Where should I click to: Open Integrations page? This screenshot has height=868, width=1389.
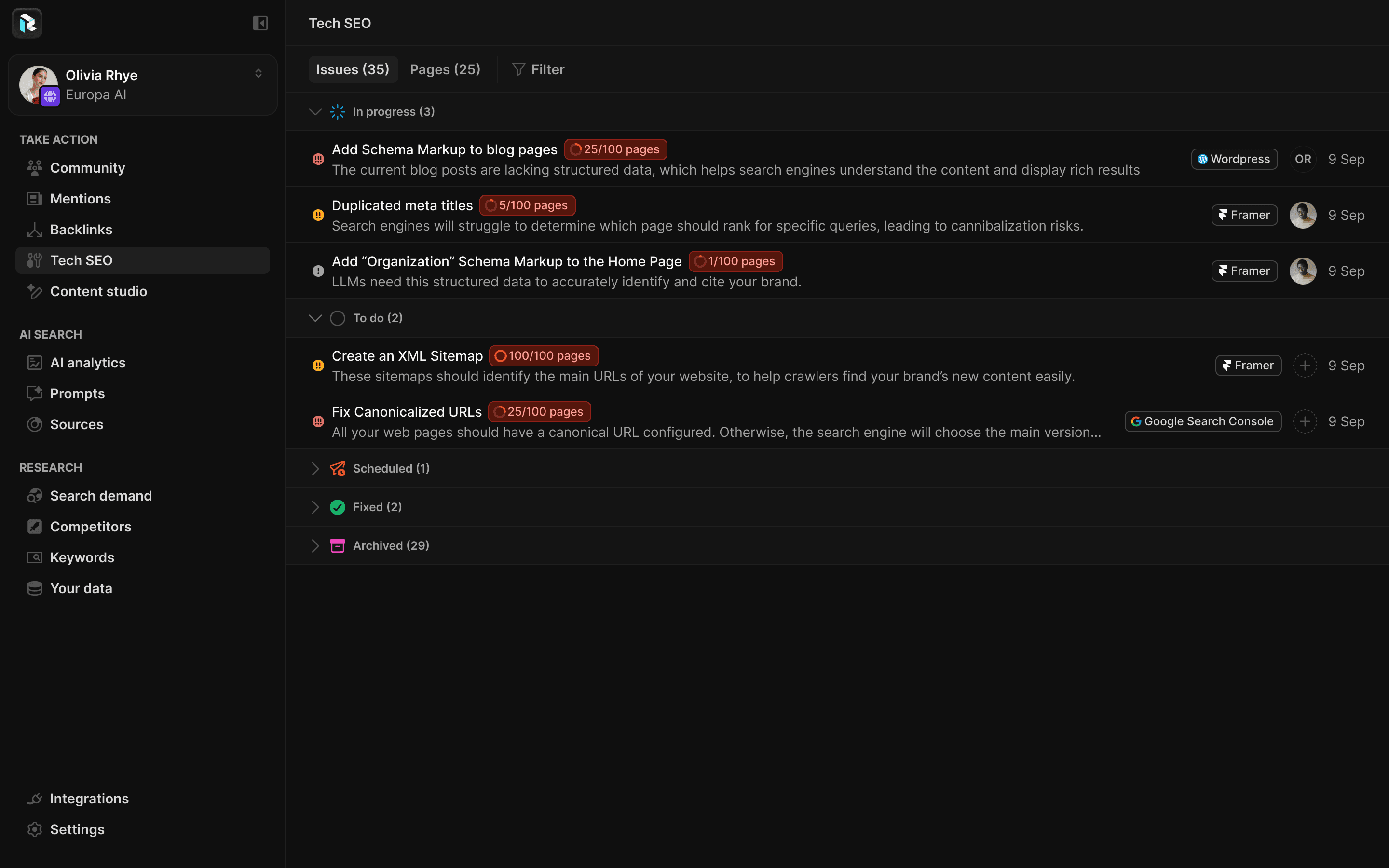(x=89, y=799)
